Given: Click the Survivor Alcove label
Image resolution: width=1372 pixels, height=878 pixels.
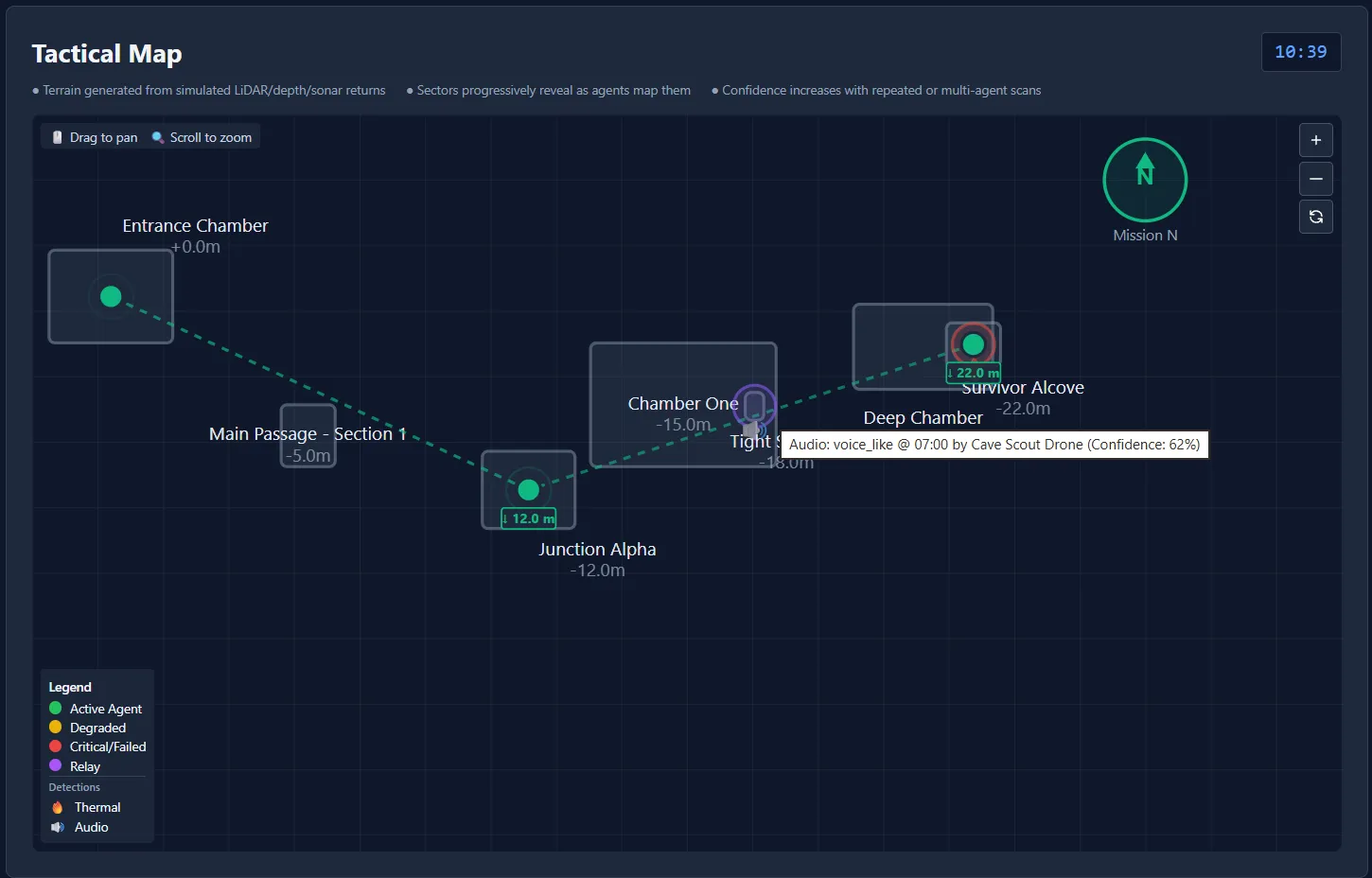Looking at the screenshot, I should [x=1023, y=388].
